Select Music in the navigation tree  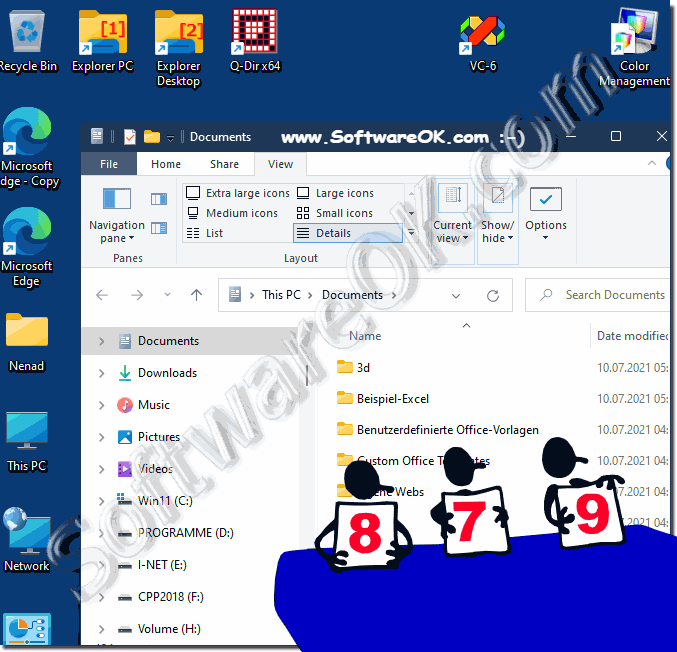pos(154,405)
